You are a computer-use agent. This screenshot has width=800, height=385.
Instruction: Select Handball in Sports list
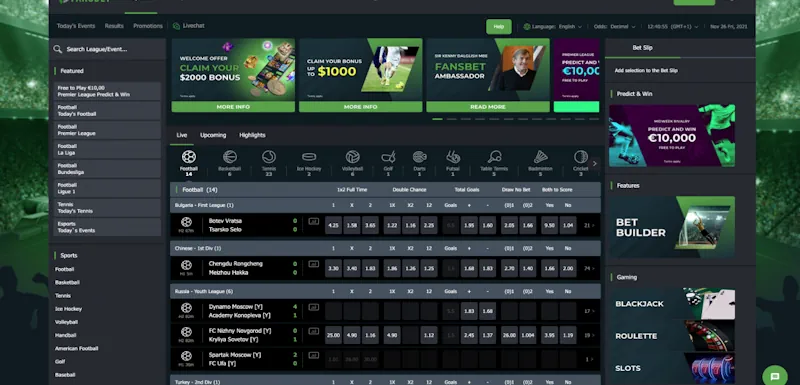pyautogui.click(x=66, y=335)
